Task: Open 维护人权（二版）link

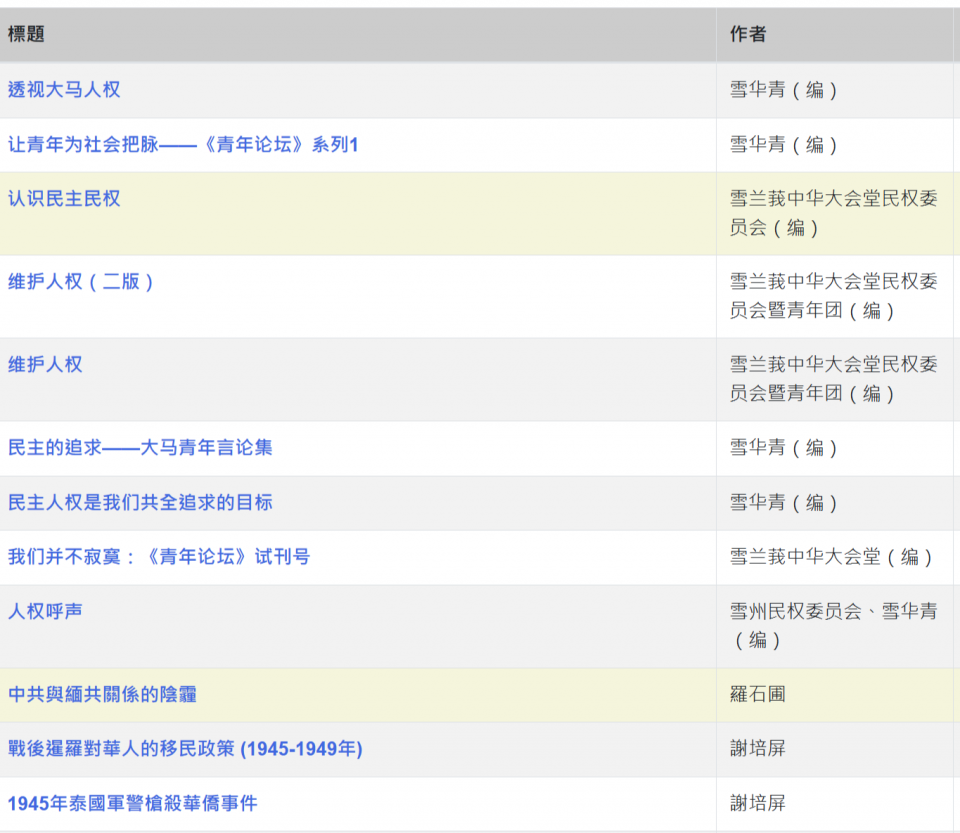Action: coord(81,282)
